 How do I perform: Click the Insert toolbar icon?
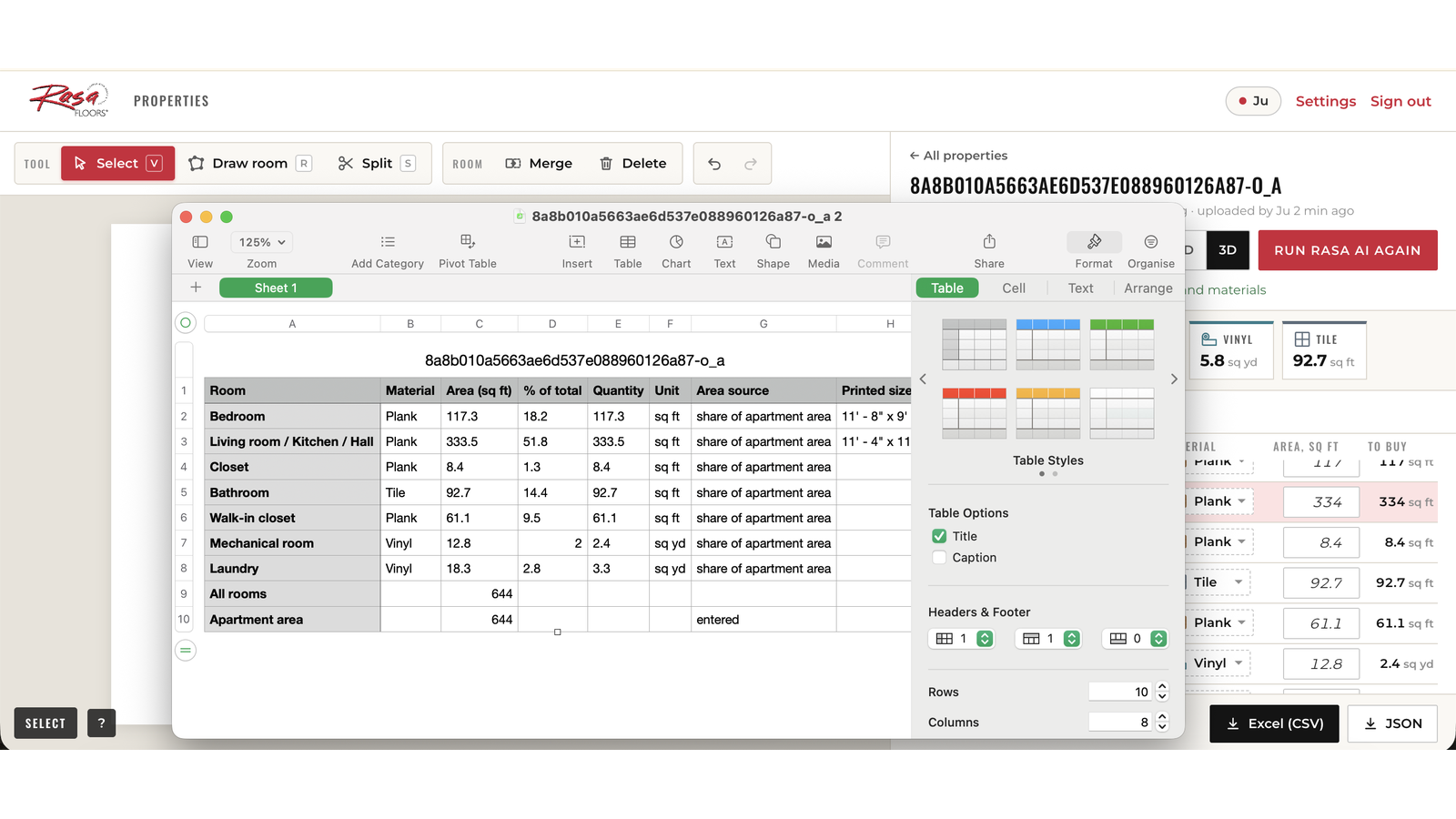point(577,242)
